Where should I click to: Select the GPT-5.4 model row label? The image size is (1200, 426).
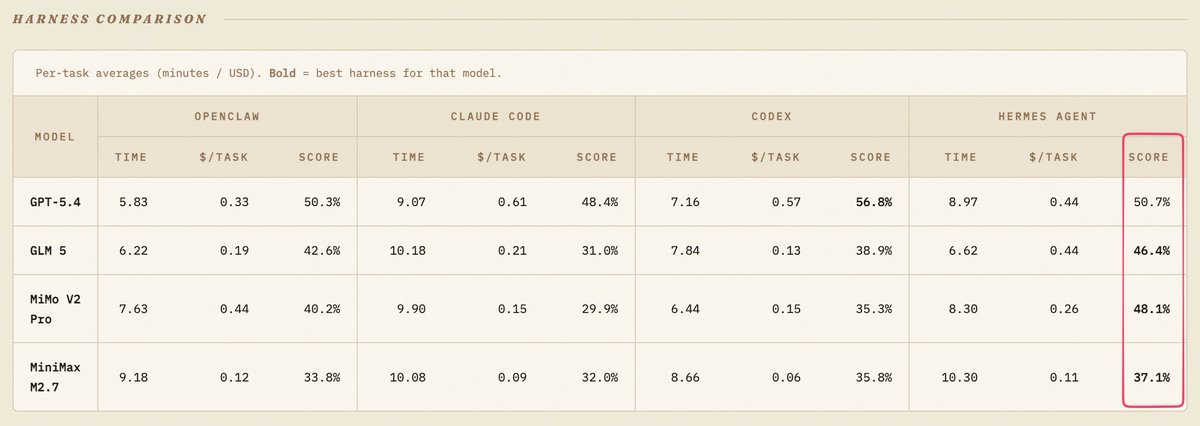point(57,202)
